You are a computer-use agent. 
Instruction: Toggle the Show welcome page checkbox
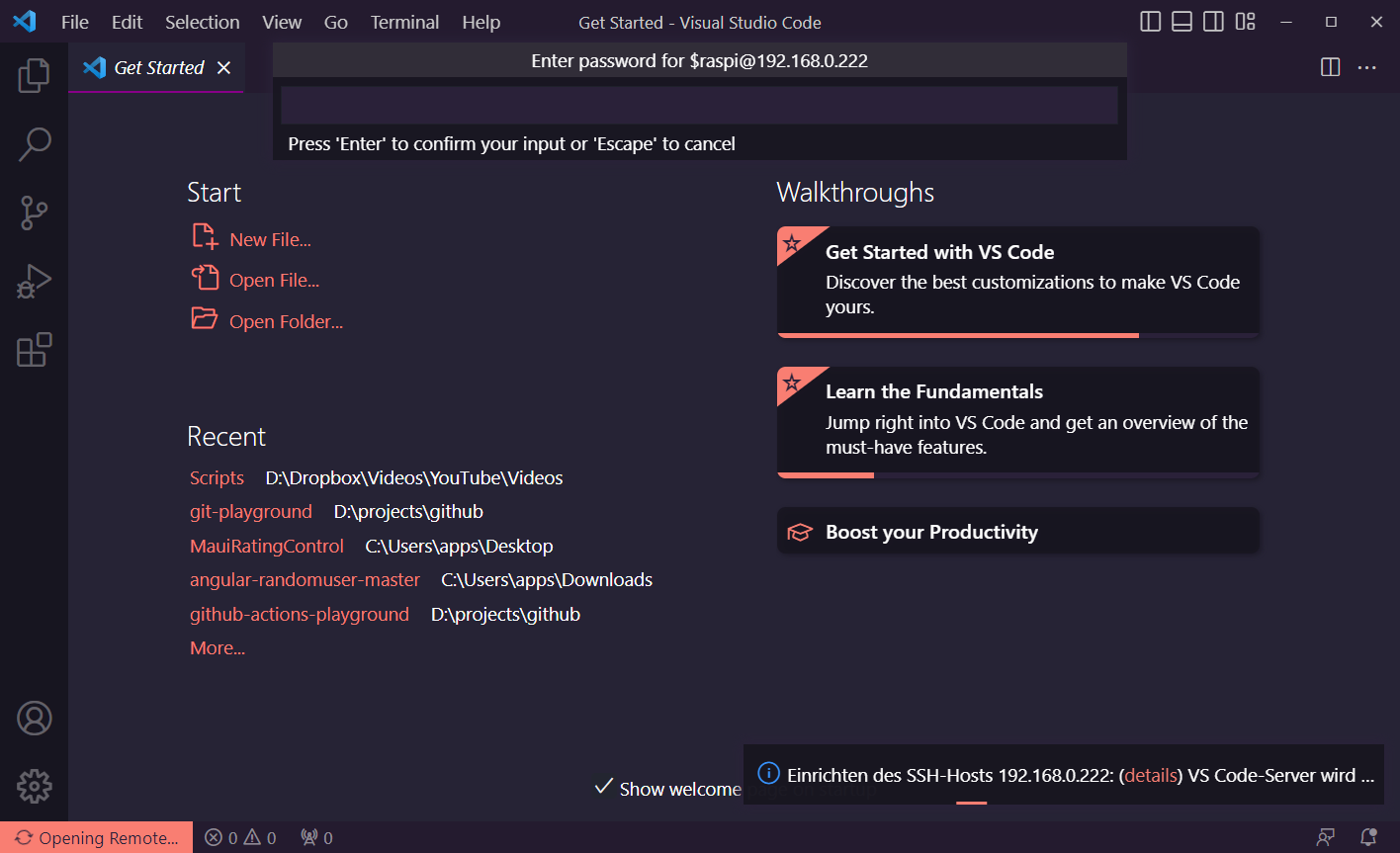click(x=604, y=787)
